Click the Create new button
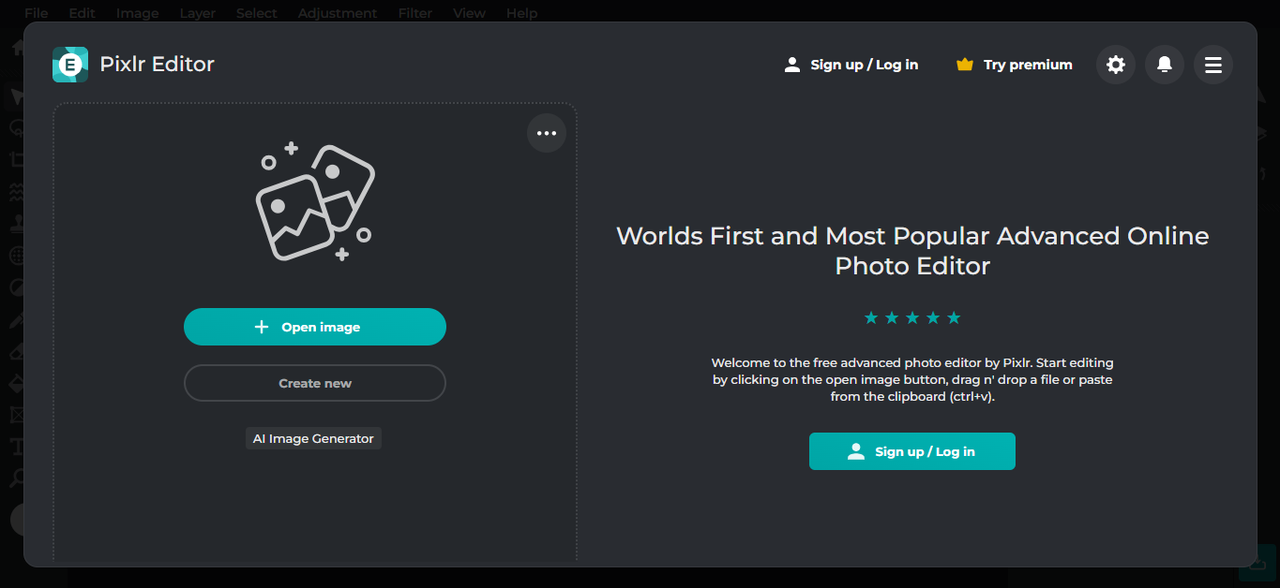Image resolution: width=1280 pixels, height=588 pixels. pyautogui.click(x=315, y=383)
